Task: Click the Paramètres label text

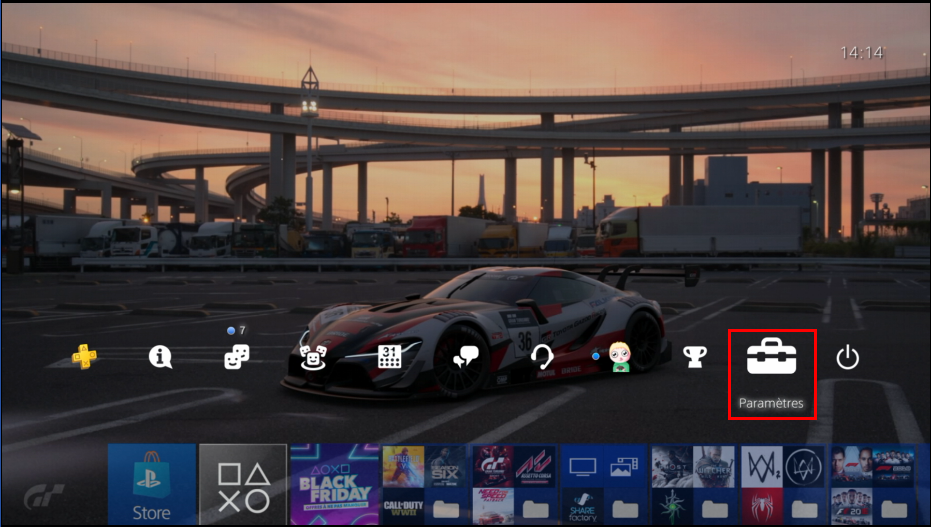Action: point(771,403)
